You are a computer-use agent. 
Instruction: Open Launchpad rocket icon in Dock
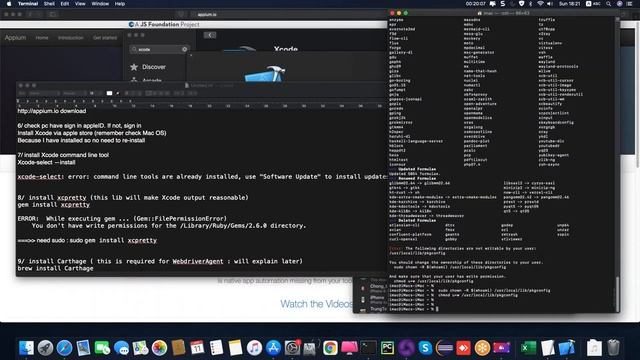[x=45, y=348]
